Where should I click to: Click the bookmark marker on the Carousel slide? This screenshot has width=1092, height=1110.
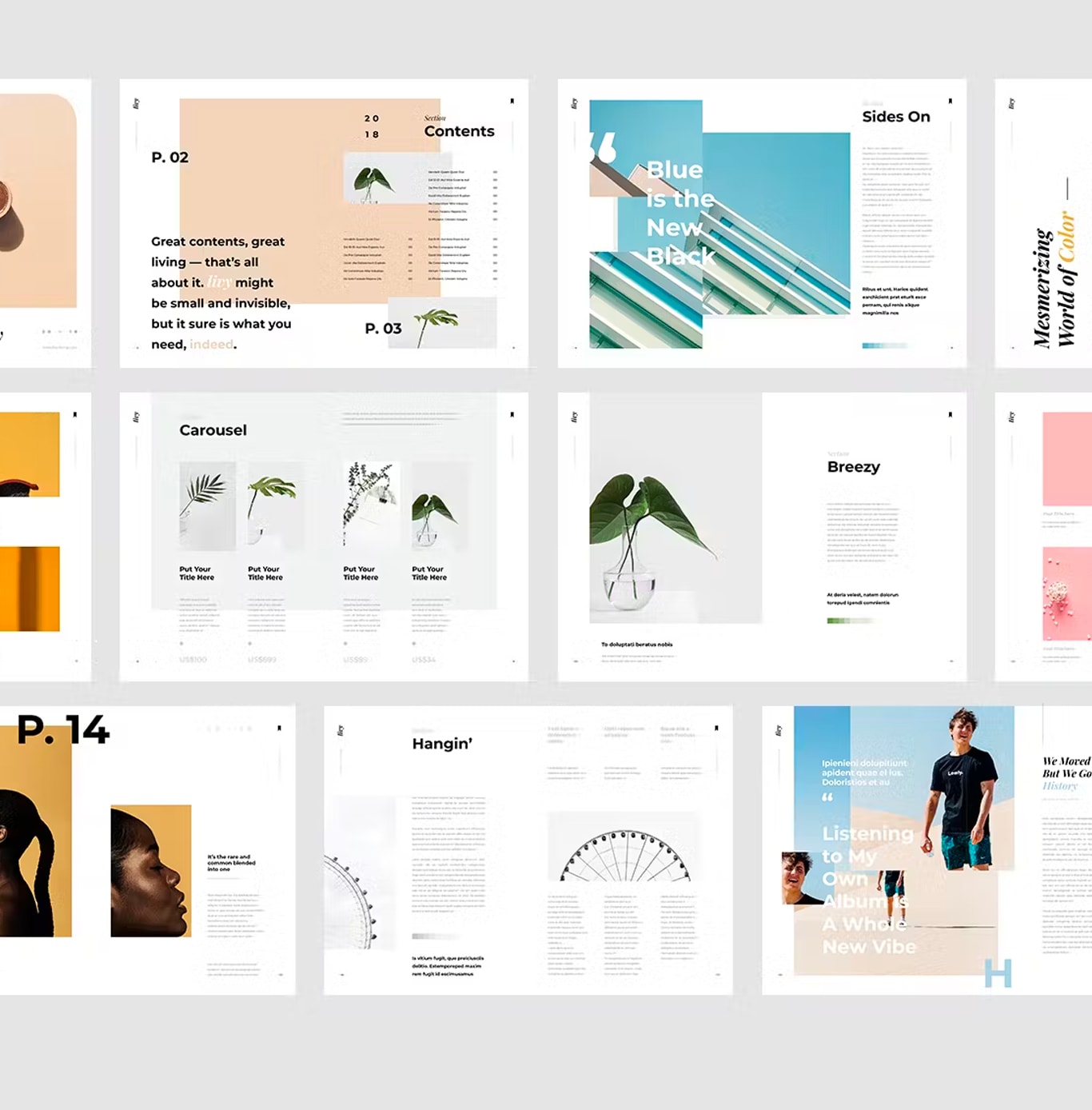coord(512,414)
